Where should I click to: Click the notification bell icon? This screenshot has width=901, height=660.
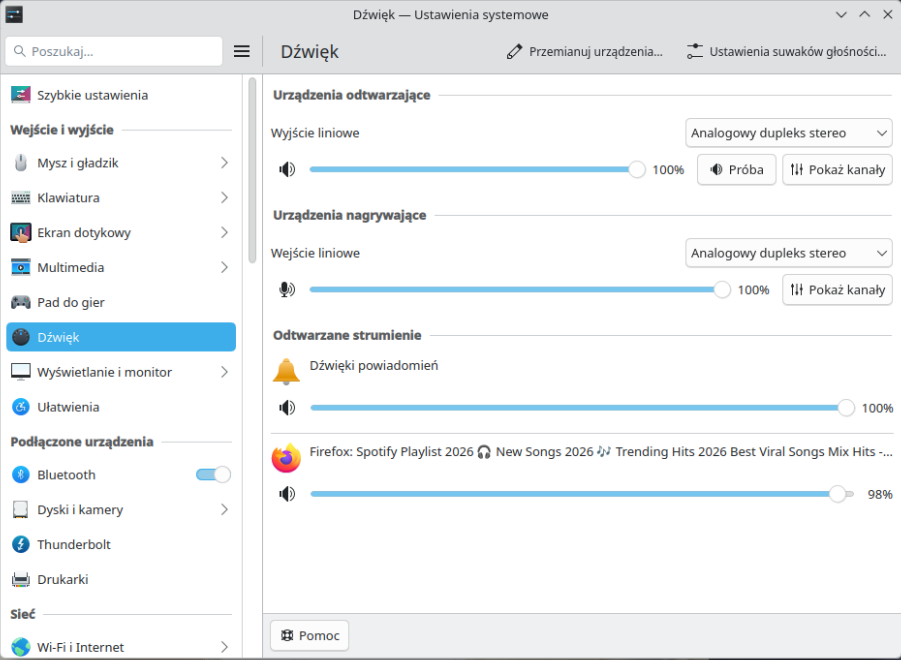(286, 372)
